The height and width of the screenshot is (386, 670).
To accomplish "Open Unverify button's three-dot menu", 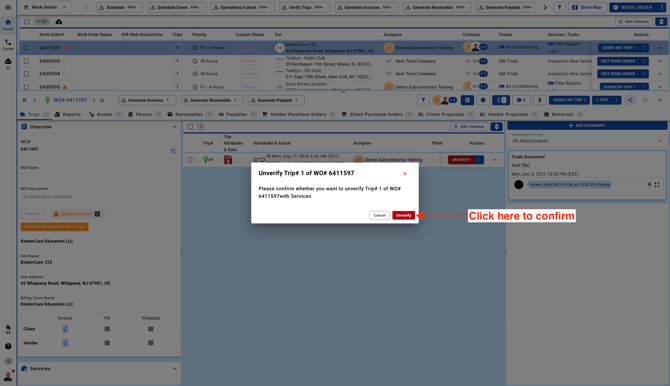I will coord(479,160).
